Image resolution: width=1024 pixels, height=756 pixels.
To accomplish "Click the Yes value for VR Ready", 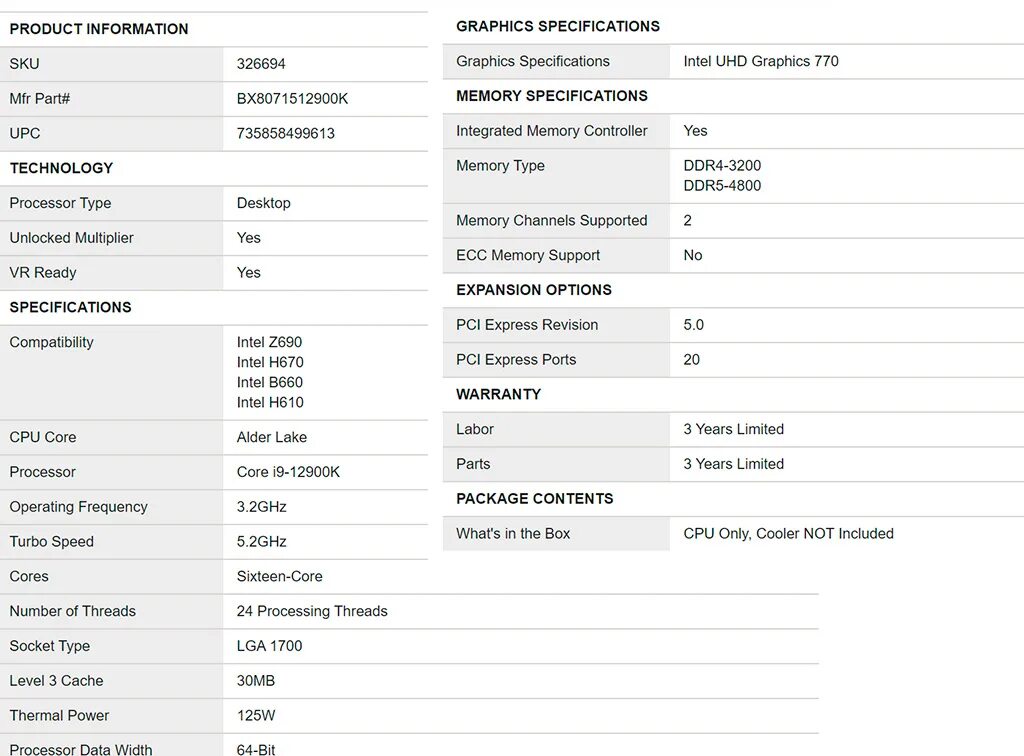I will 248,272.
